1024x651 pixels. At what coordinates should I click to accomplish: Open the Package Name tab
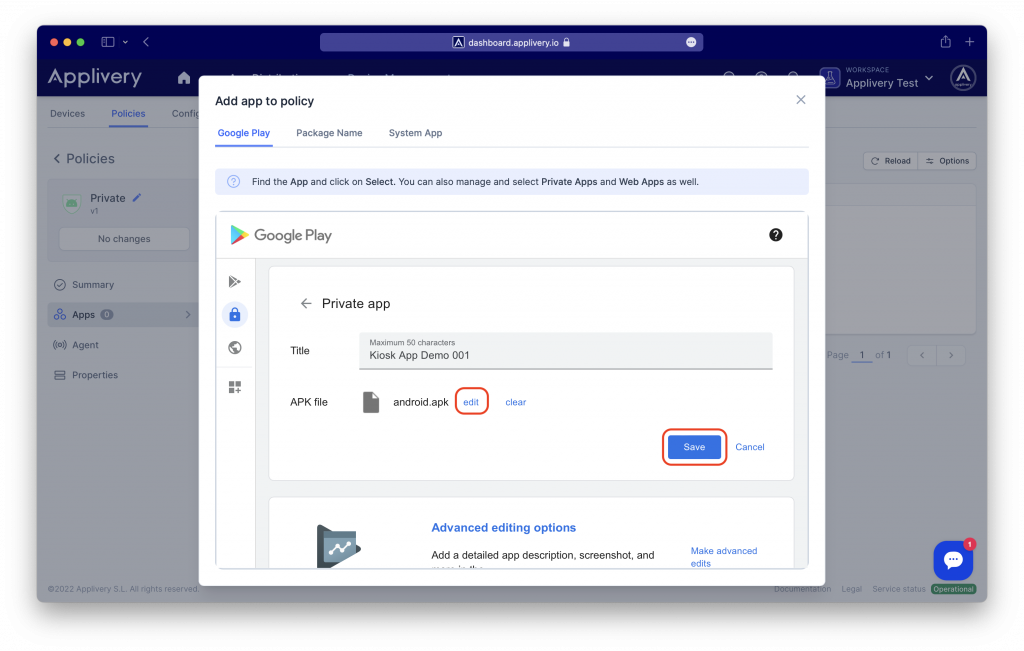329,133
